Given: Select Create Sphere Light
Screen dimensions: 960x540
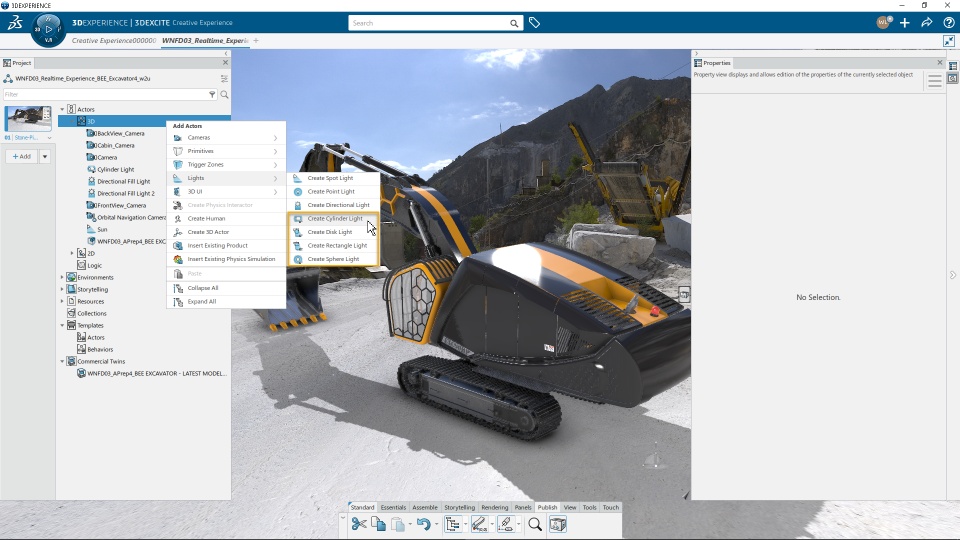Looking at the screenshot, I should point(334,259).
